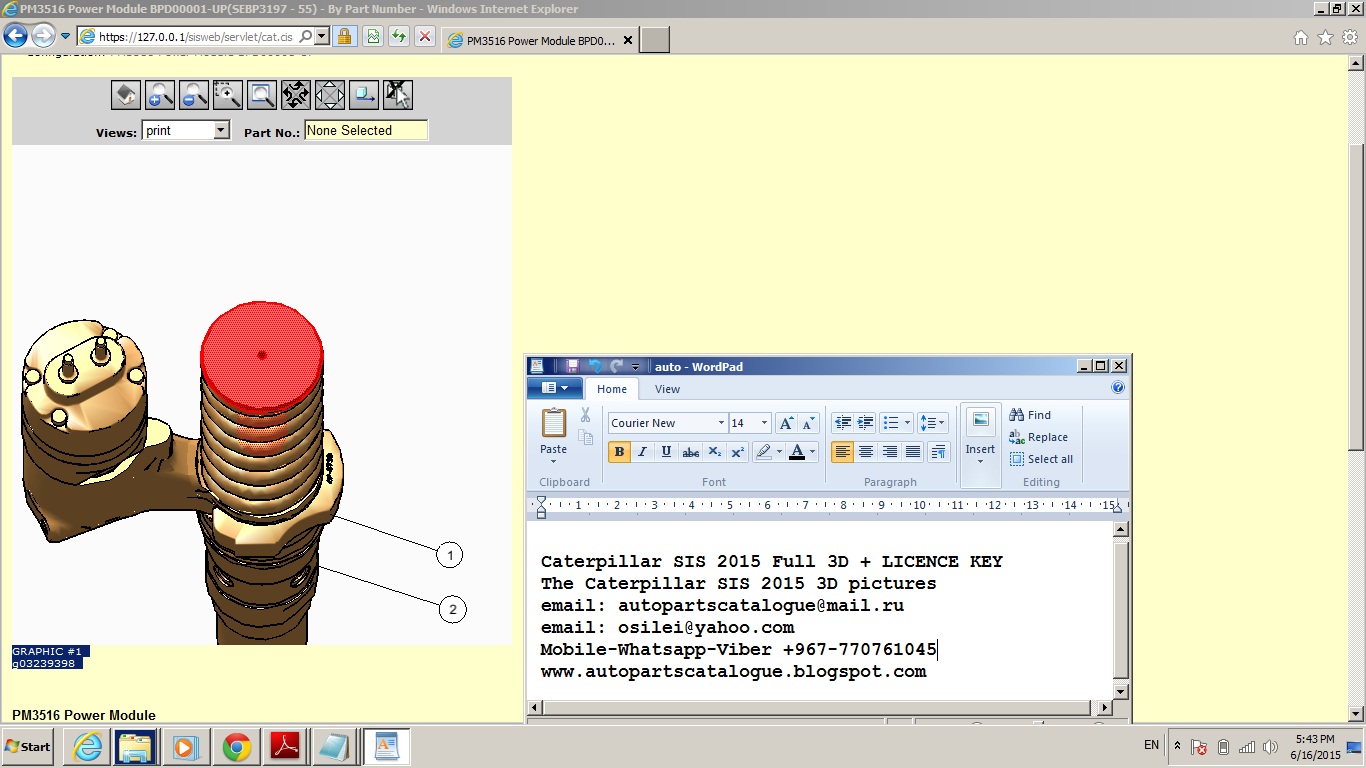1366x768 pixels.
Task: Center the paragraph text
Action: tap(866, 452)
